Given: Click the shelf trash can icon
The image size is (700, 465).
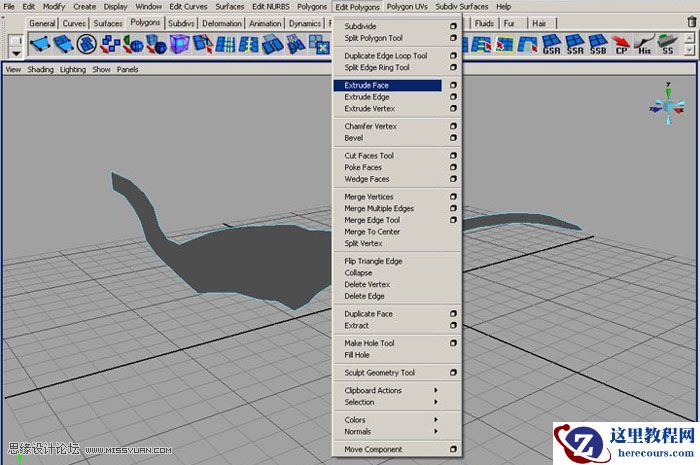Looking at the screenshot, I should 692,21.
